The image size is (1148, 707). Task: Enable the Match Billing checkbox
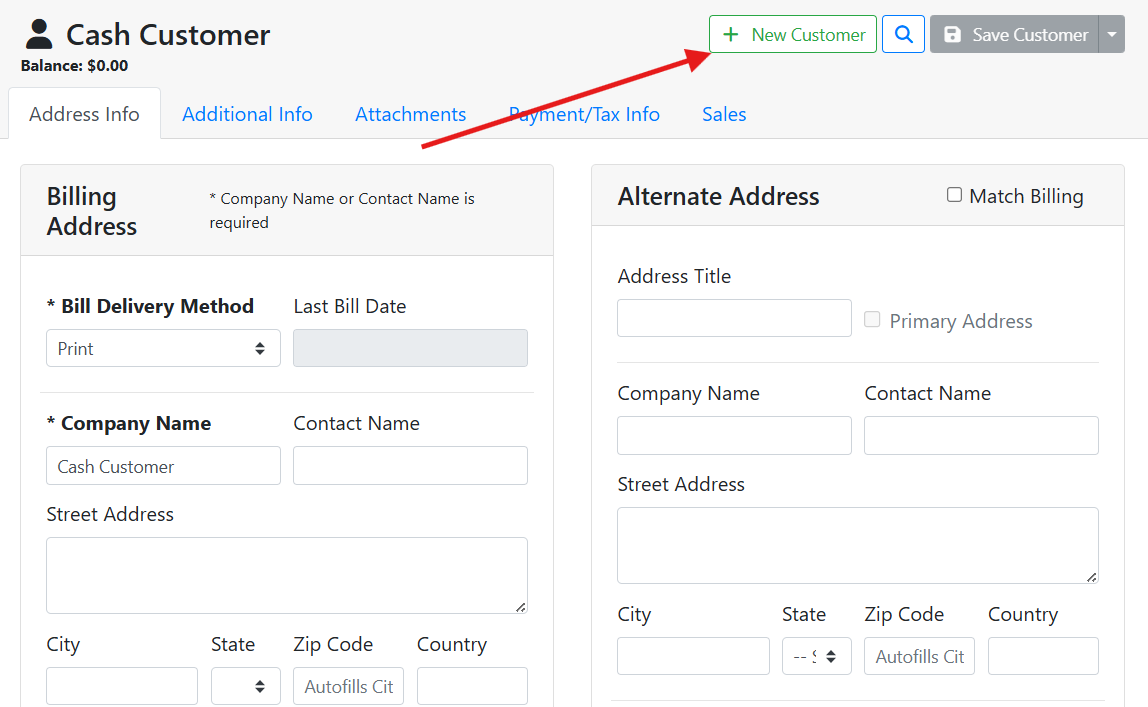click(x=954, y=195)
